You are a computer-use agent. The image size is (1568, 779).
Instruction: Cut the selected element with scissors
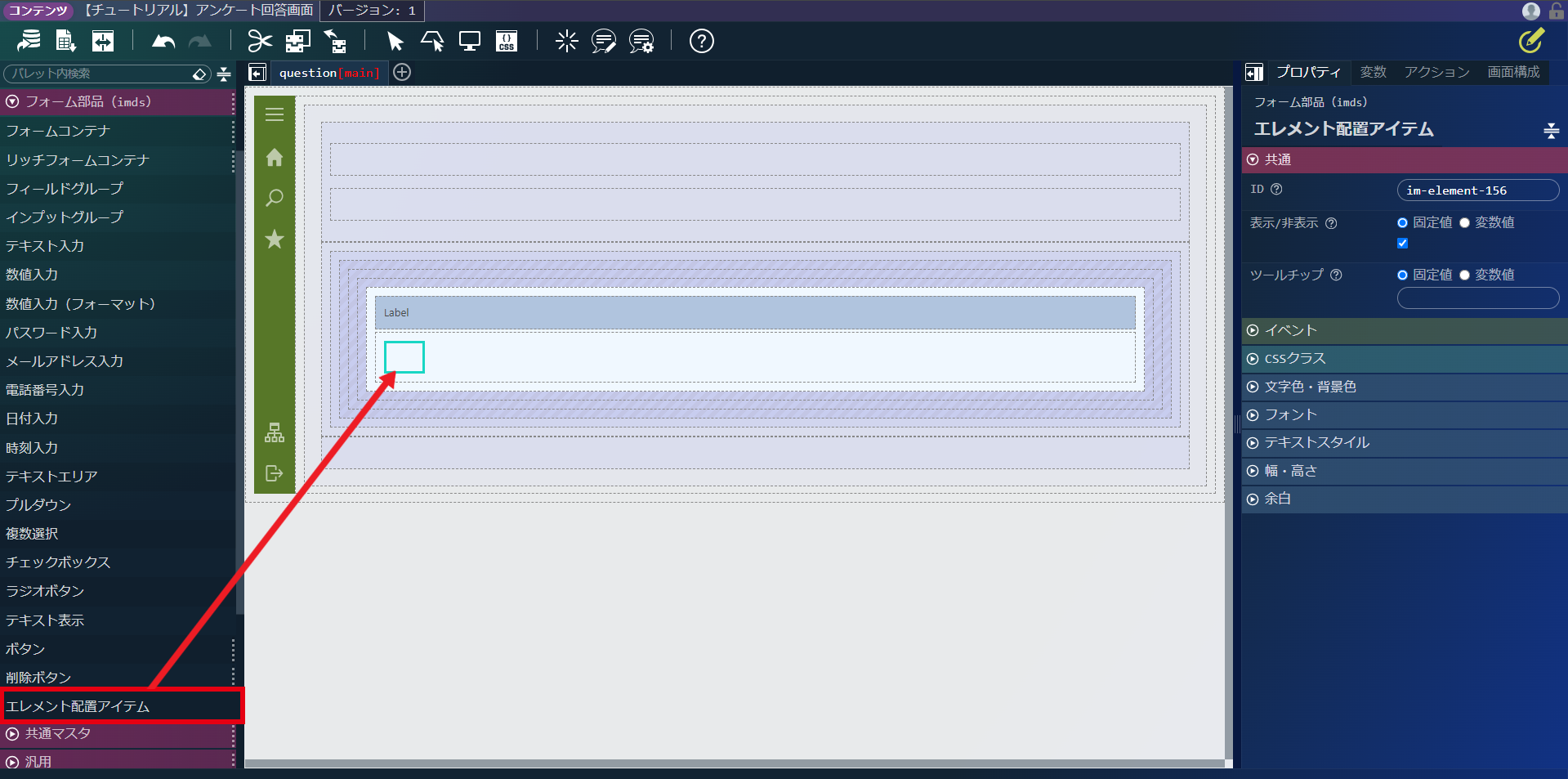(260, 41)
